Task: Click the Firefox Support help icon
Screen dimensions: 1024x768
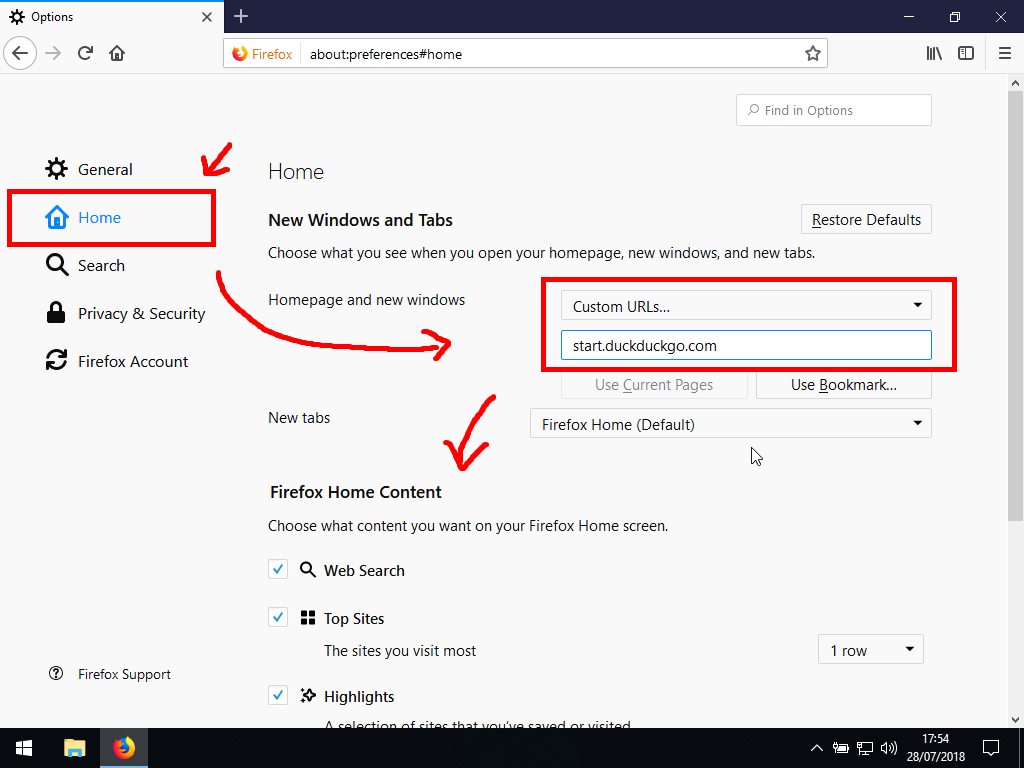Action: point(56,673)
